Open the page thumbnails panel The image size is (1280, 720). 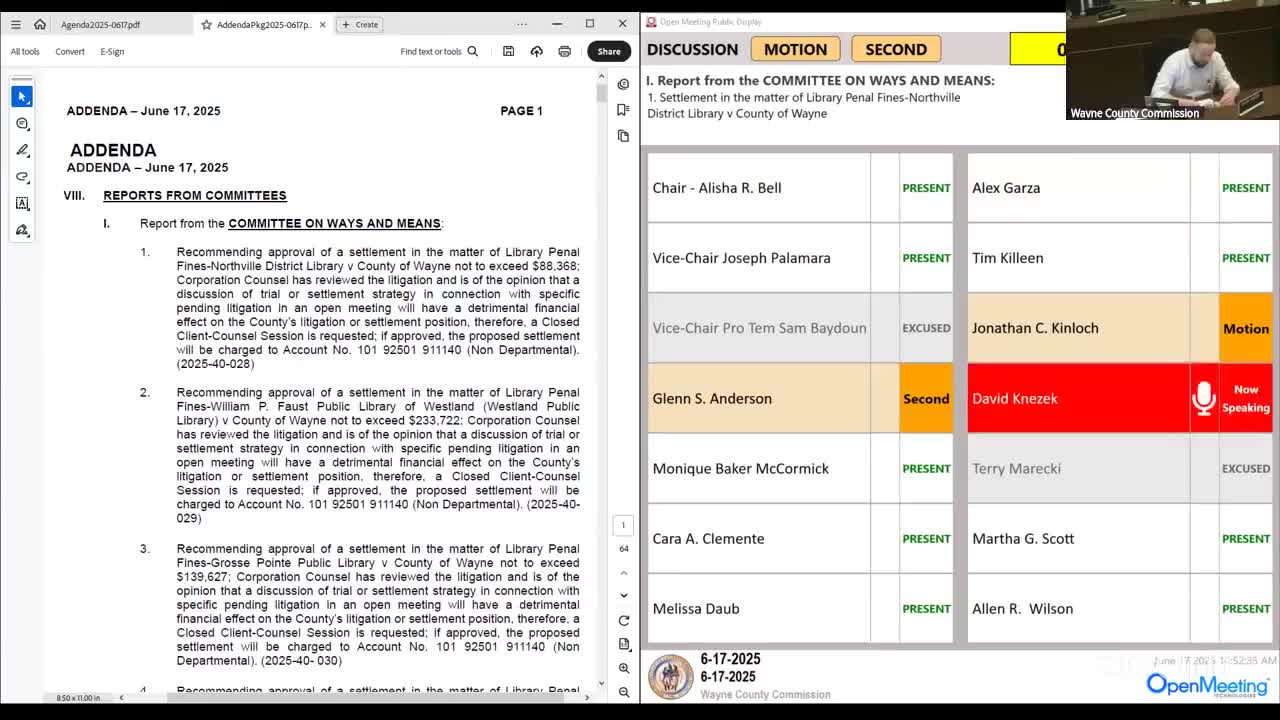[623, 135]
